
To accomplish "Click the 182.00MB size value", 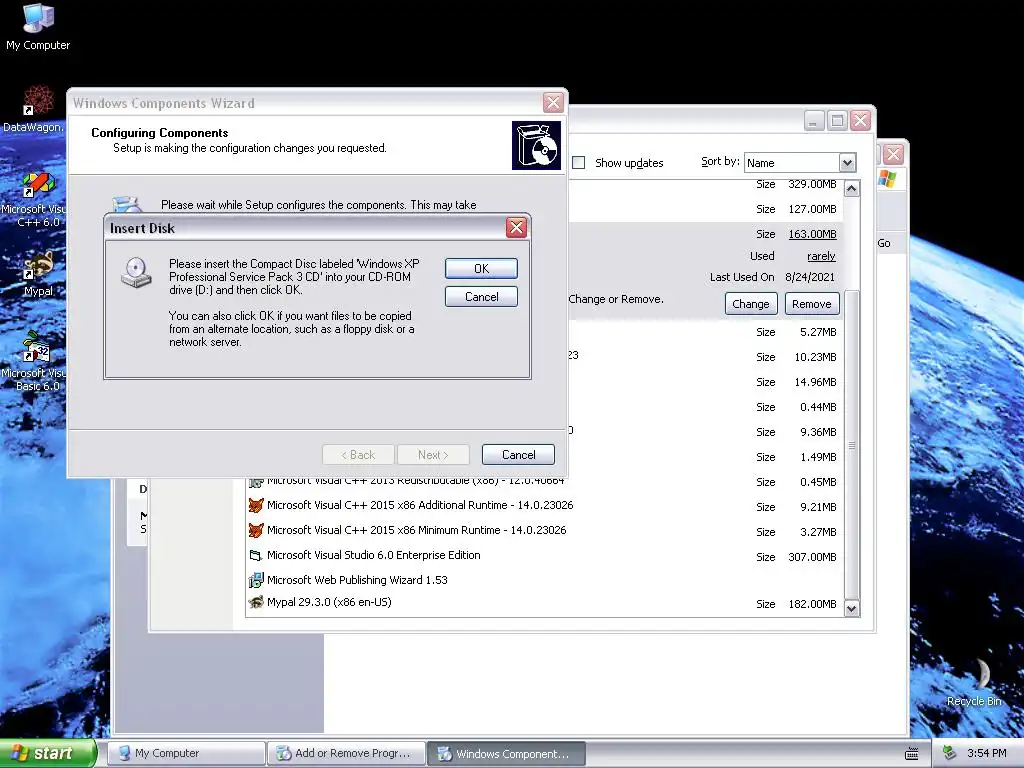I will (x=812, y=604).
